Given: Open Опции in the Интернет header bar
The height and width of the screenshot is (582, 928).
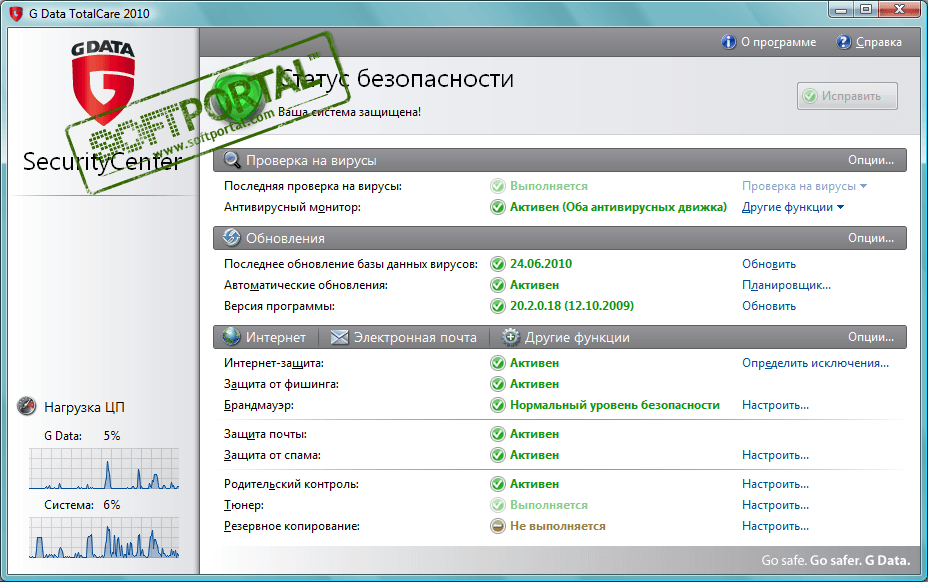Looking at the screenshot, I should [871, 337].
